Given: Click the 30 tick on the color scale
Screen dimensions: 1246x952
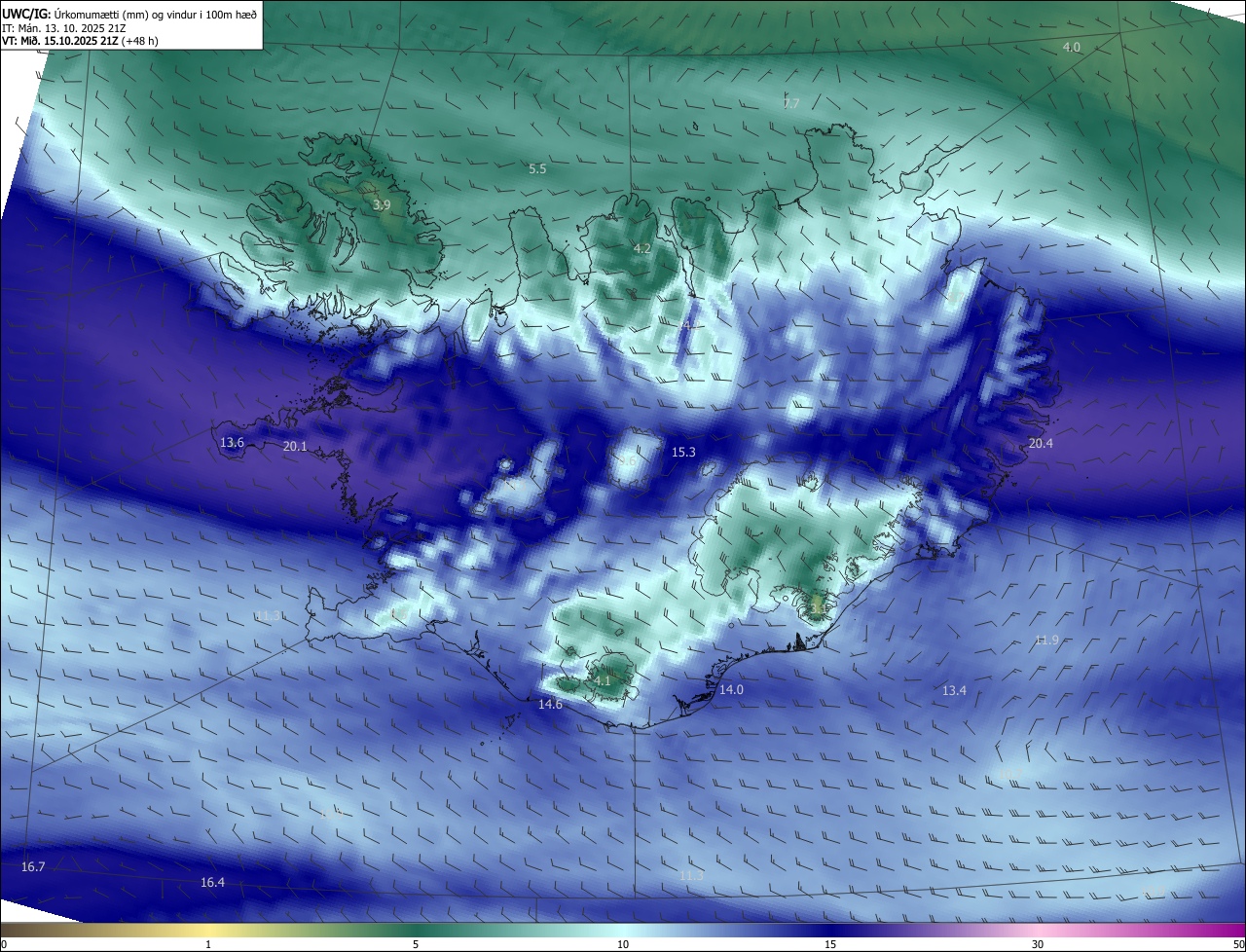Looking at the screenshot, I should [1038, 944].
